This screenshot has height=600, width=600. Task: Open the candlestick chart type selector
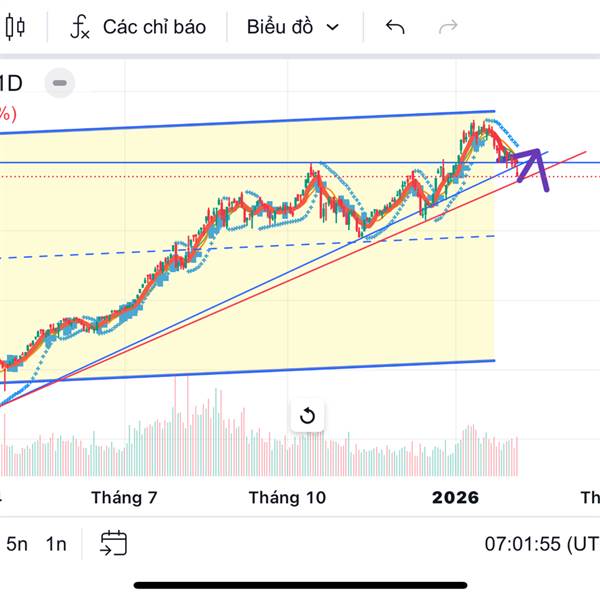[14, 27]
